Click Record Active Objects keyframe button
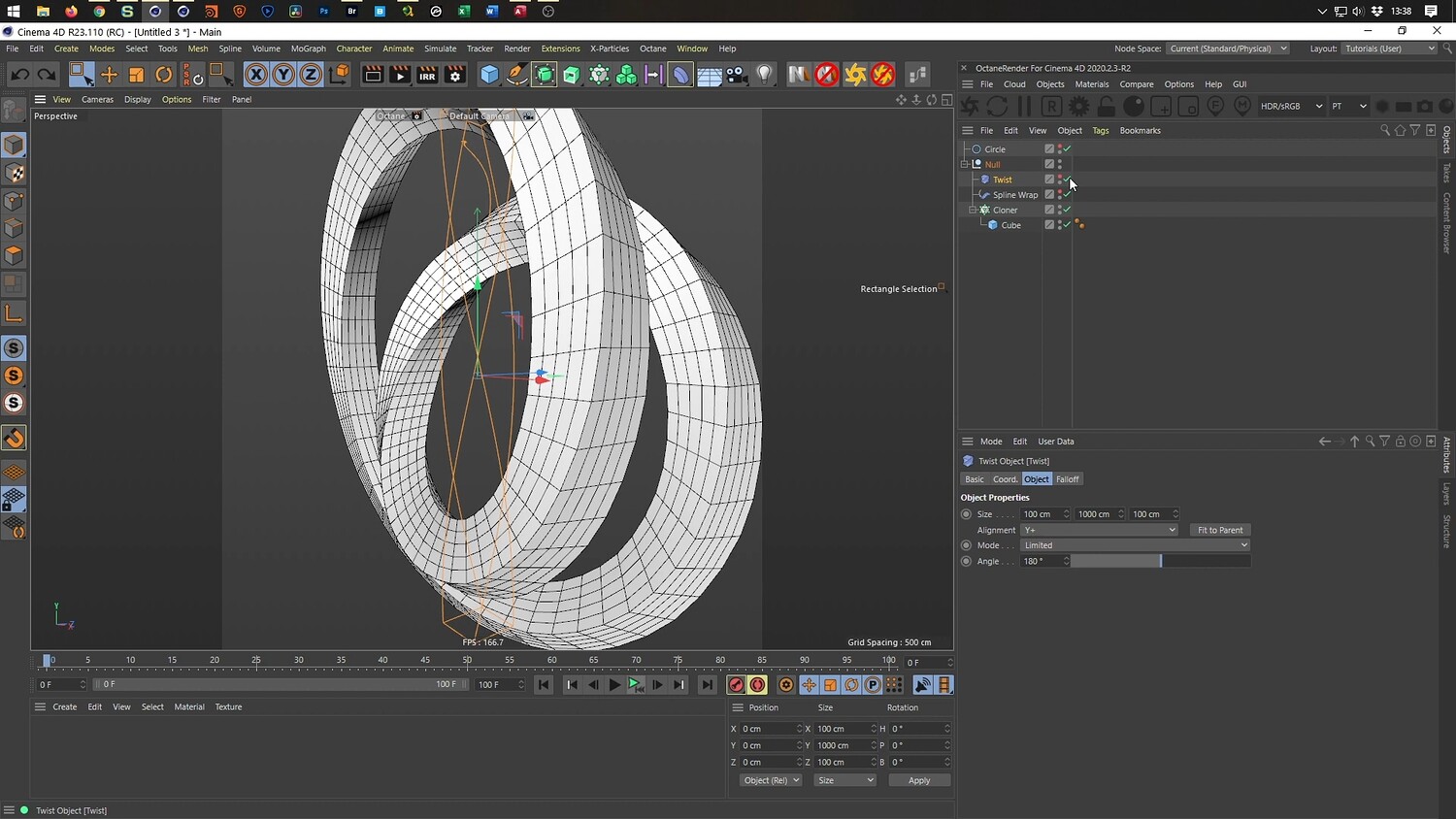Image resolution: width=1456 pixels, height=819 pixels. point(736,685)
